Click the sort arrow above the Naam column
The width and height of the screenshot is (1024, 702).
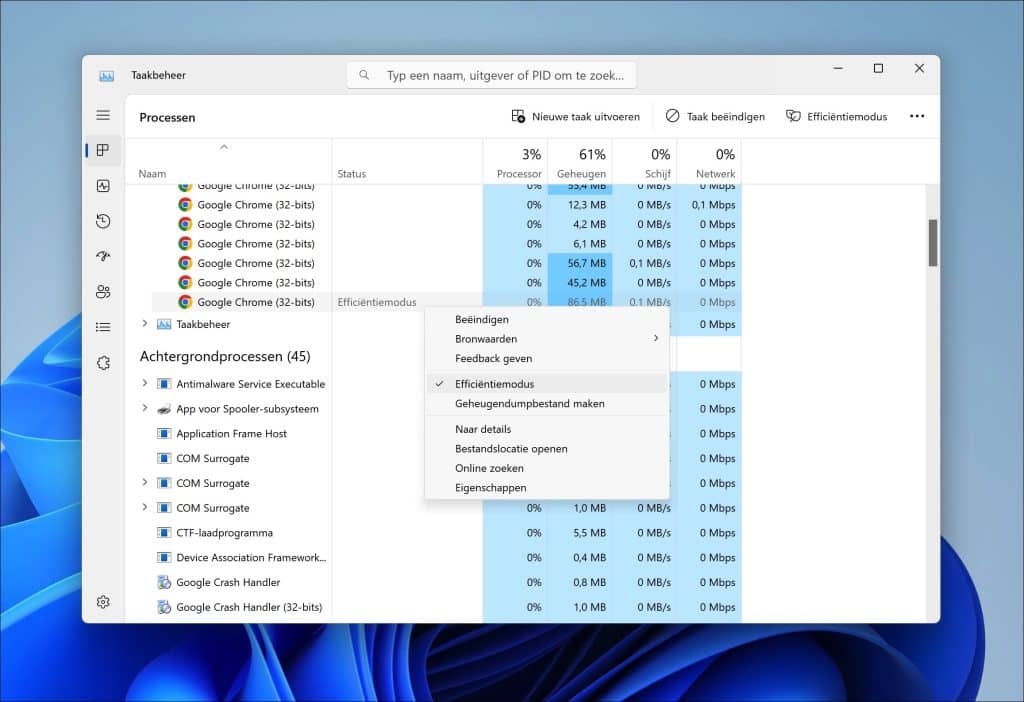tap(224, 147)
